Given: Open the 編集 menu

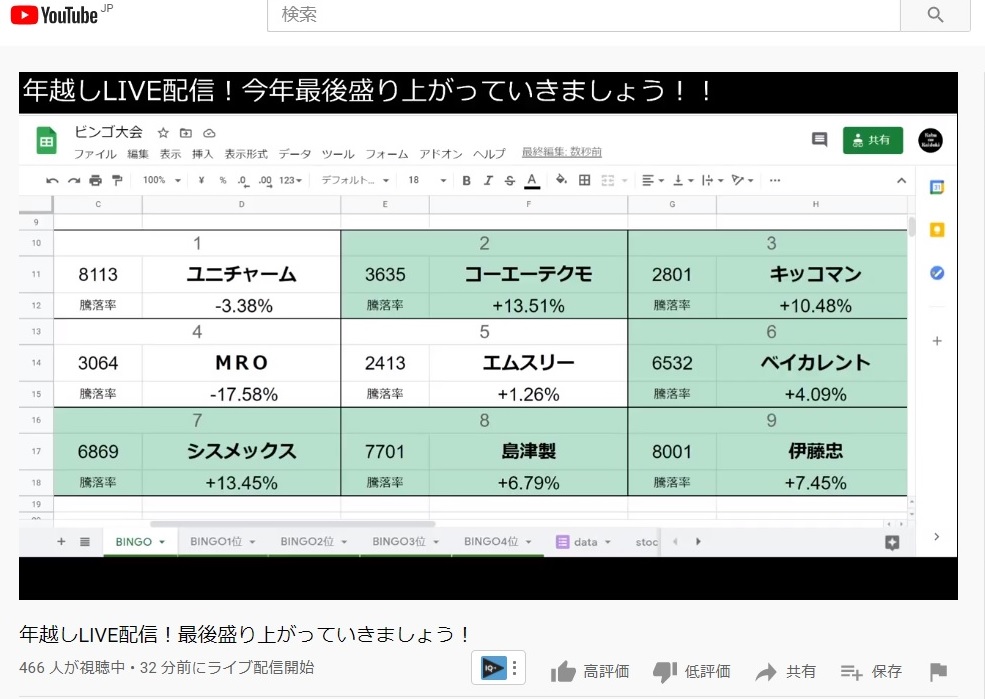Looking at the screenshot, I should coord(138,154).
